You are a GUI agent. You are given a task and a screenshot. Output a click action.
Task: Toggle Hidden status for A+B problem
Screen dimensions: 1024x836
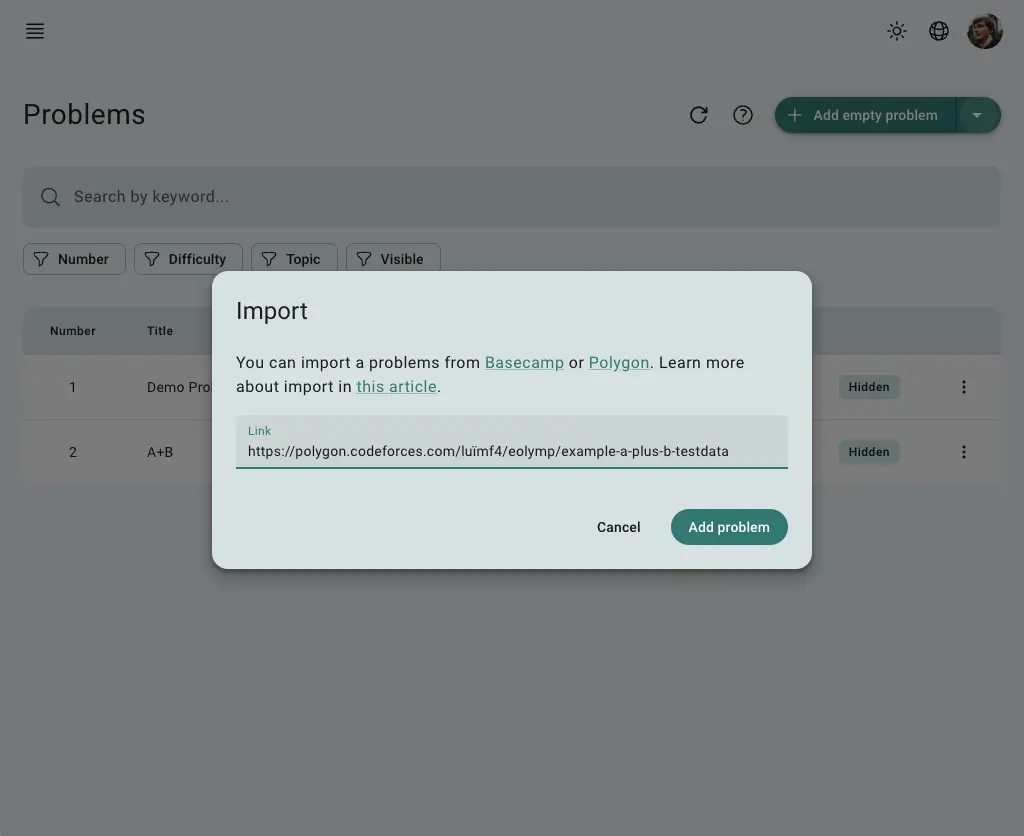[x=869, y=452]
